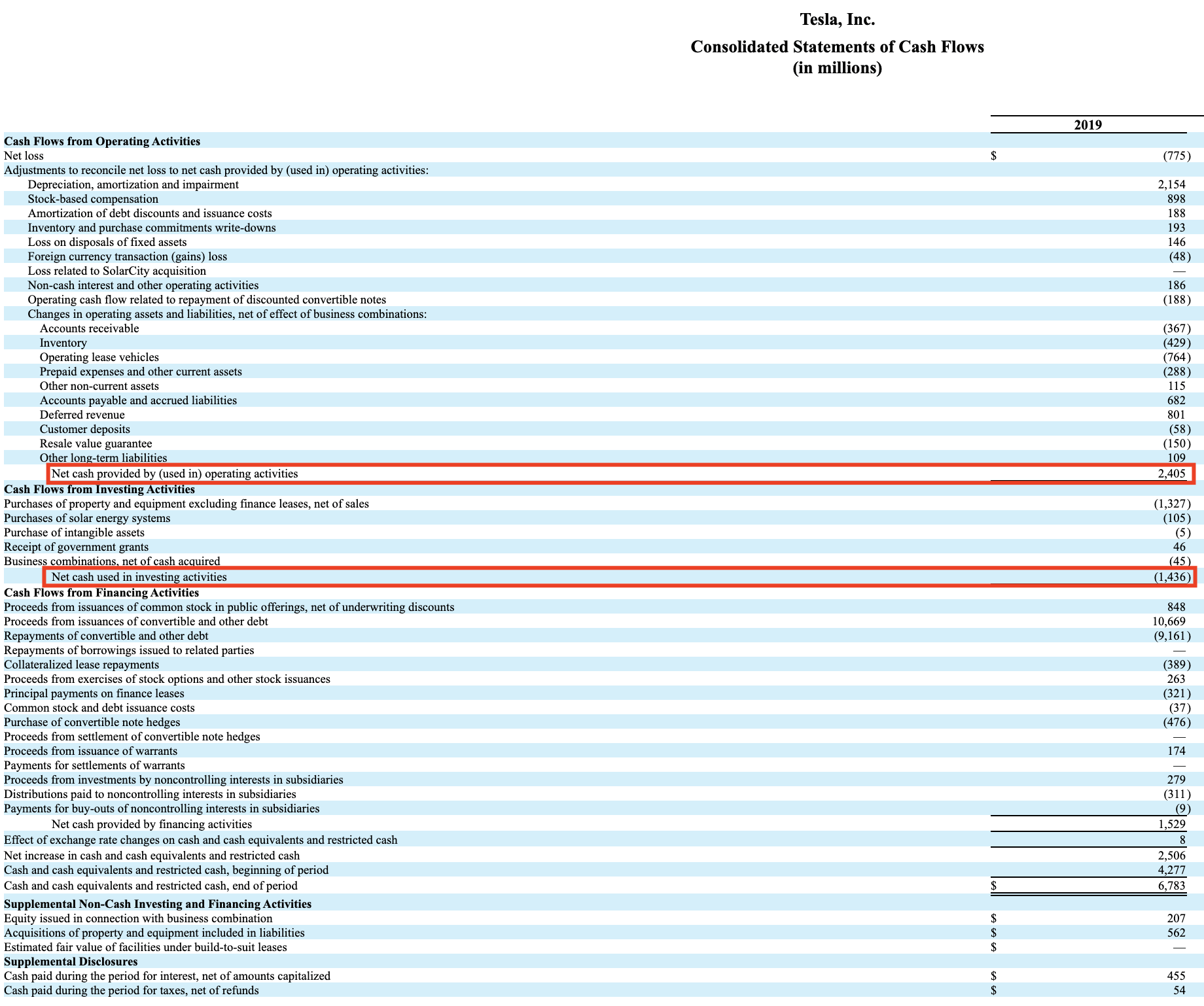Screen dimensions: 1204x1006
Task: Click the '(in millions)' subtitle
Action: pos(837,68)
